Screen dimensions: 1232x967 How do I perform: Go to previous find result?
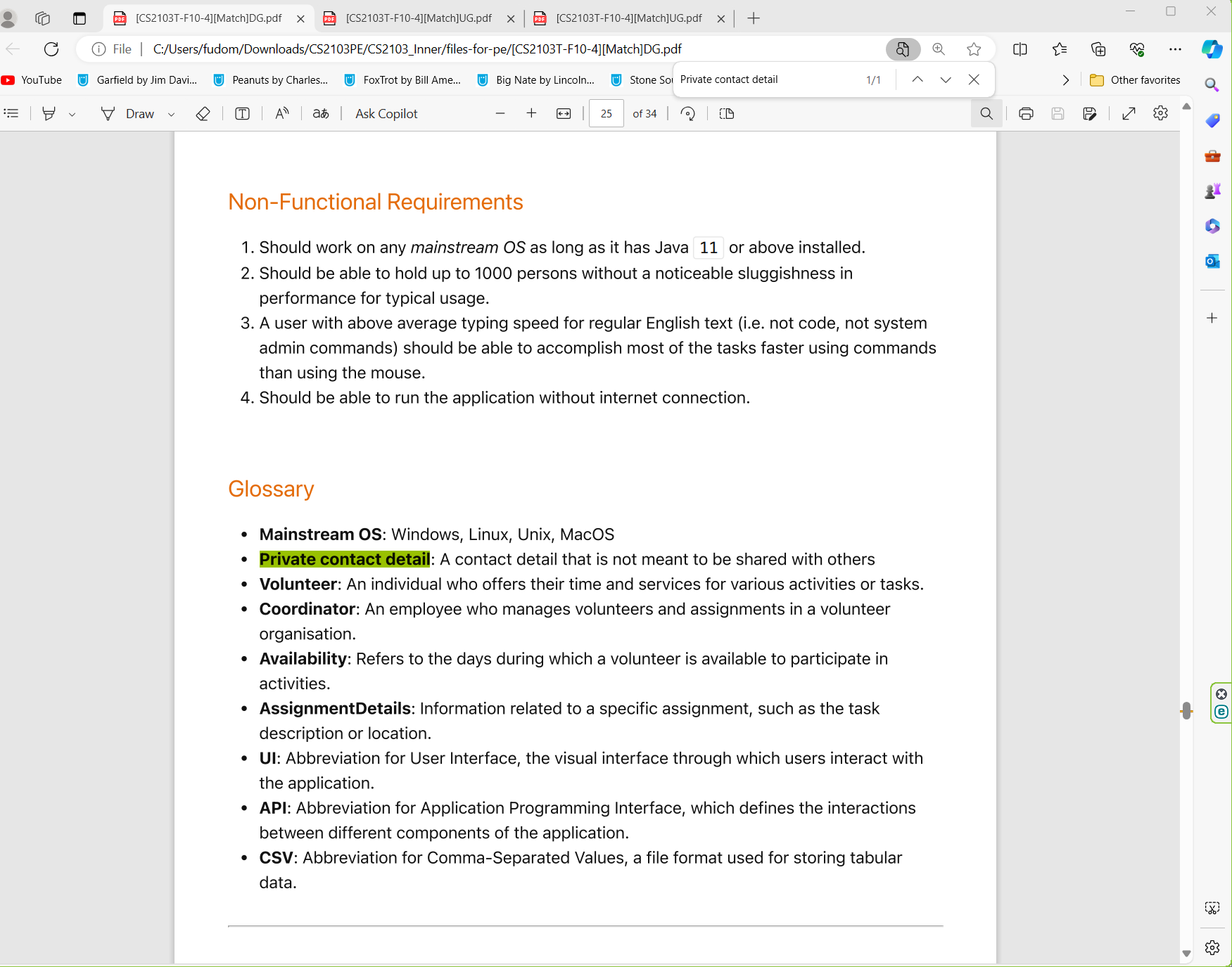[917, 79]
